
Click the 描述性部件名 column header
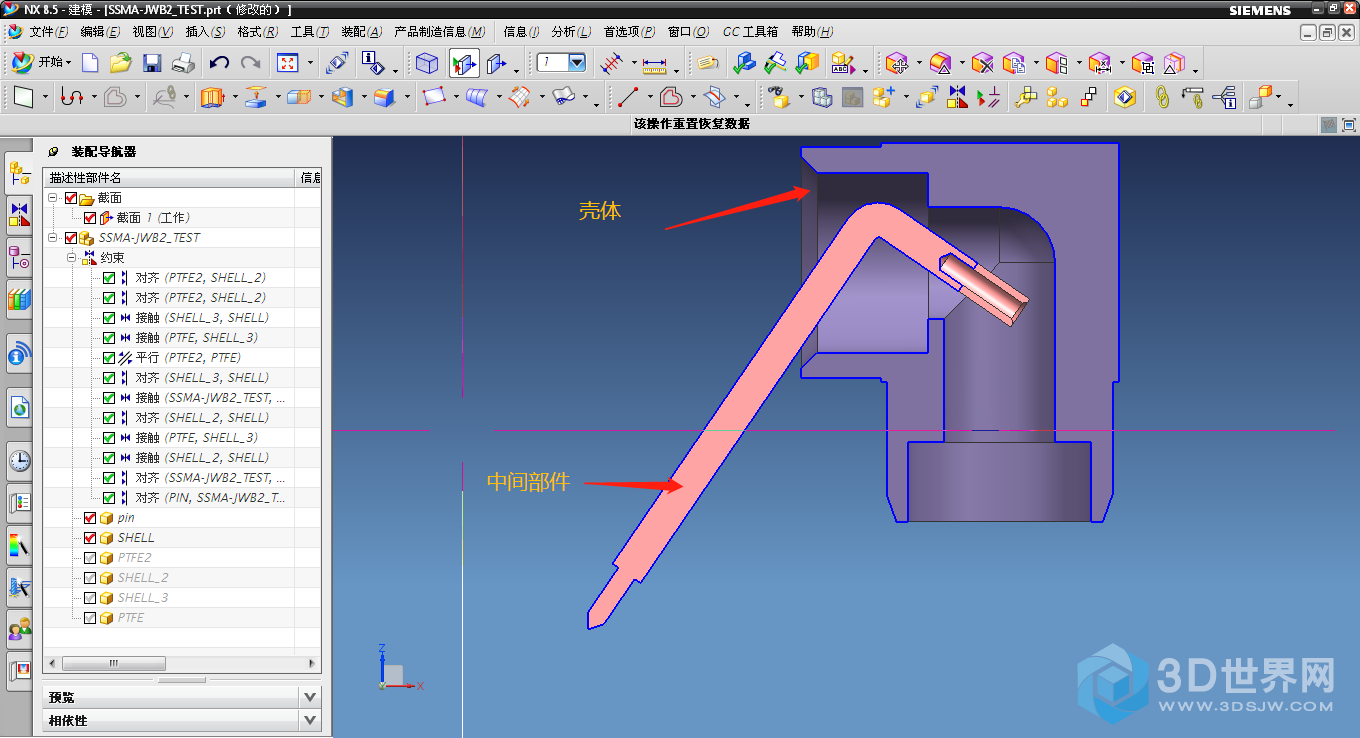coord(170,178)
